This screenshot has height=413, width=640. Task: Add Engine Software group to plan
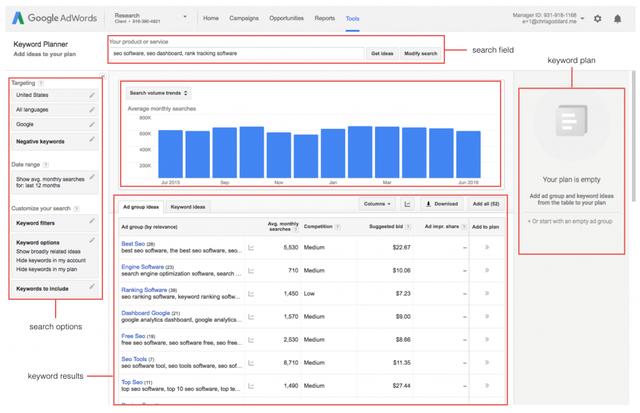tap(488, 269)
